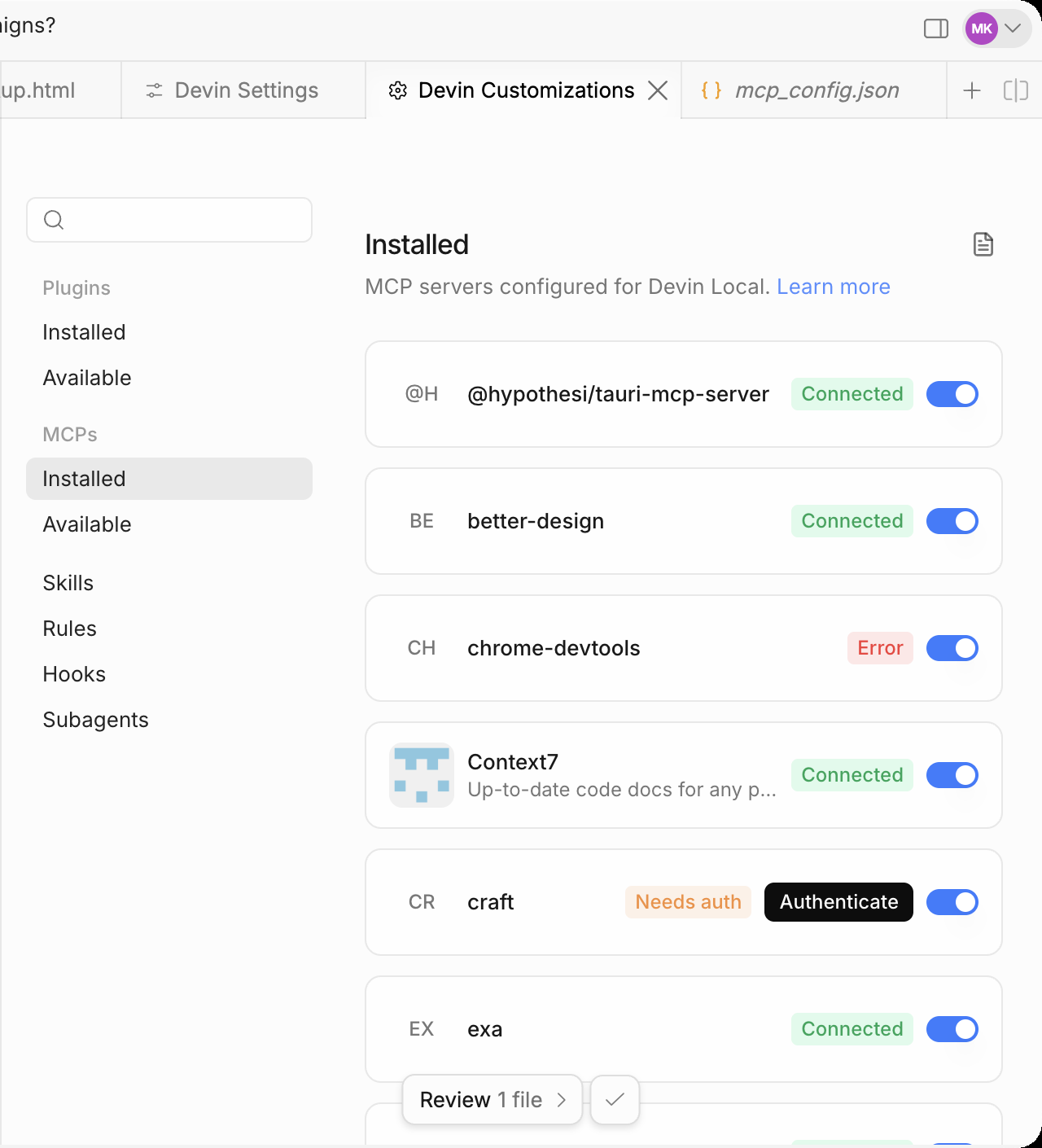Select the chrome-devtools server name

554,648
